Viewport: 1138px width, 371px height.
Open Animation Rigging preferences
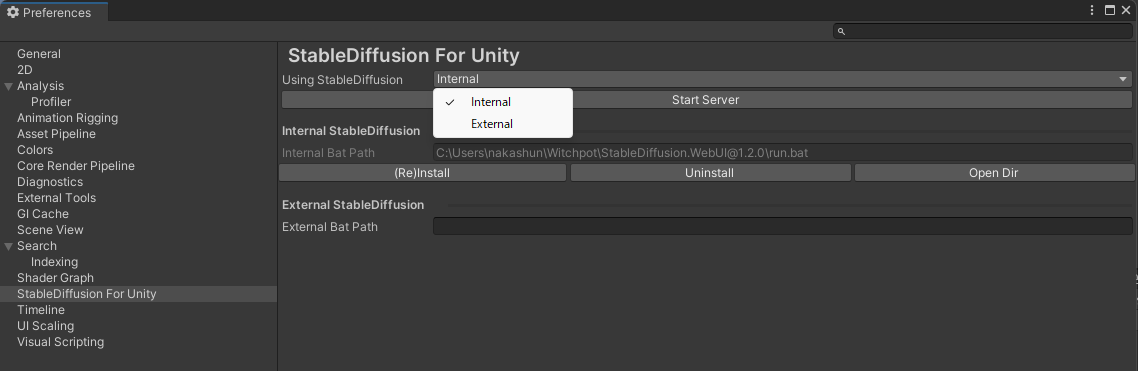pyautogui.click(x=67, y=118)
